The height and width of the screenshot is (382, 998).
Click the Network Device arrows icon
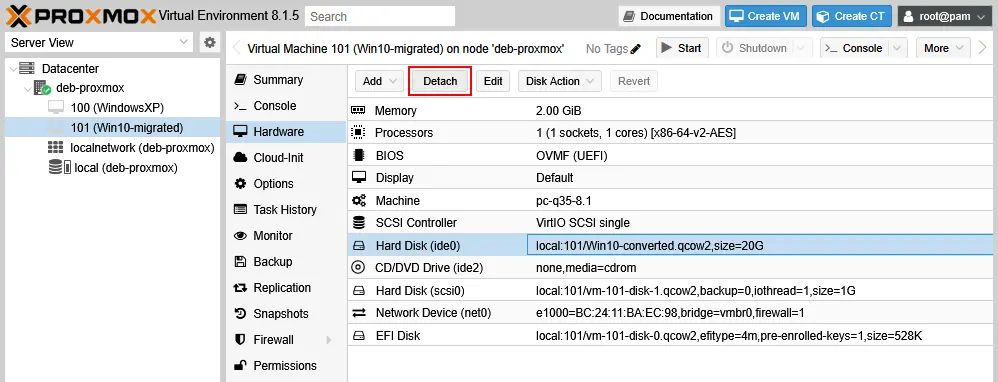pos(359,313)
